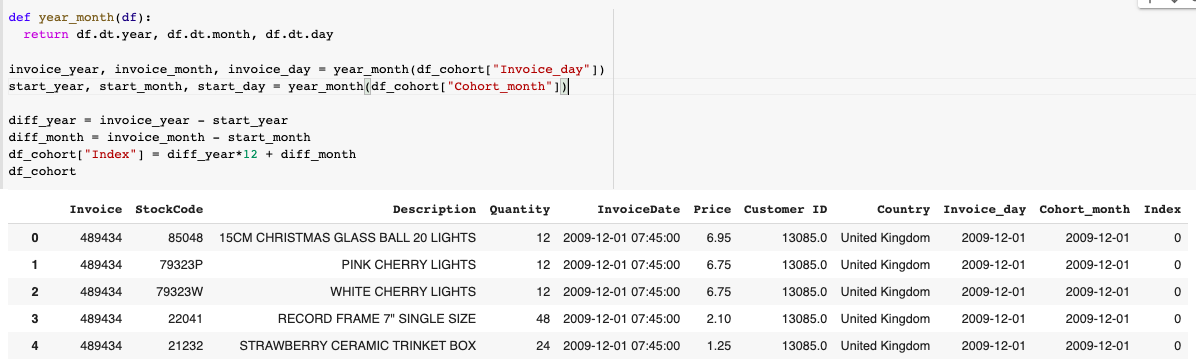Click the StockCode column header
The width and height of the screenshot is (1196, 362).
coord(169,209)
